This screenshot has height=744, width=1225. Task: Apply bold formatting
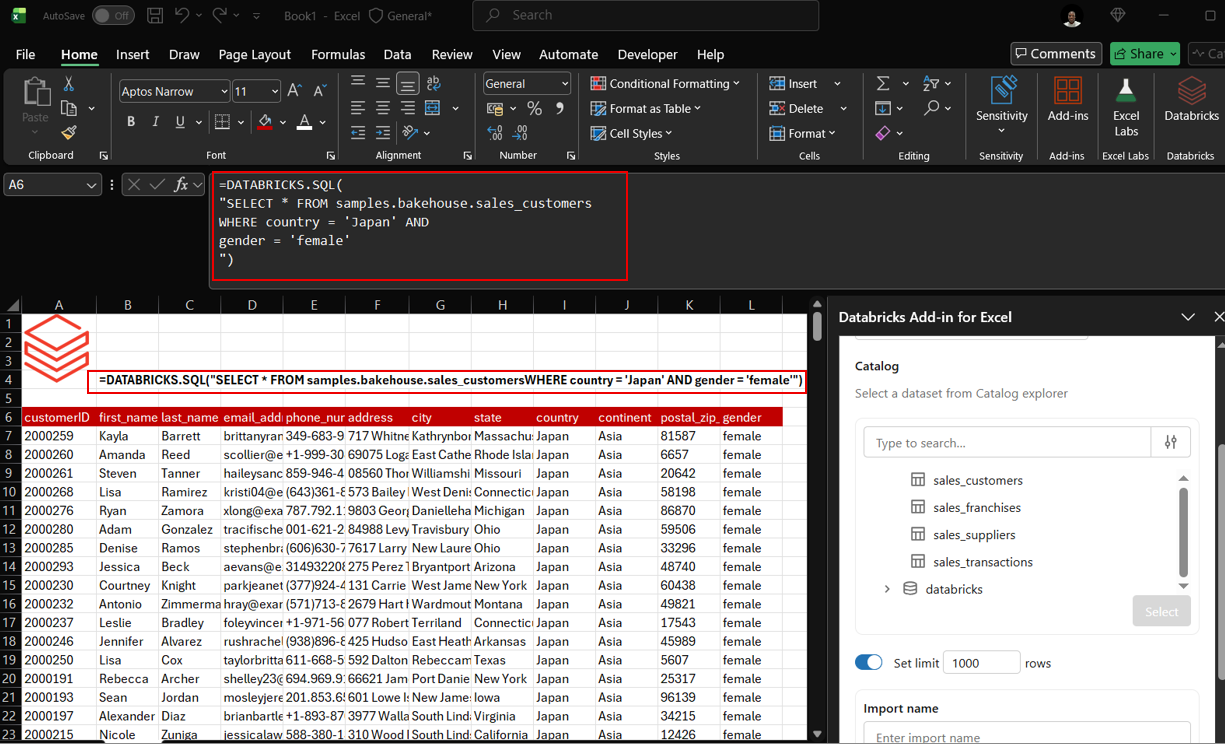pyautogui.click(x=131, y=122)
